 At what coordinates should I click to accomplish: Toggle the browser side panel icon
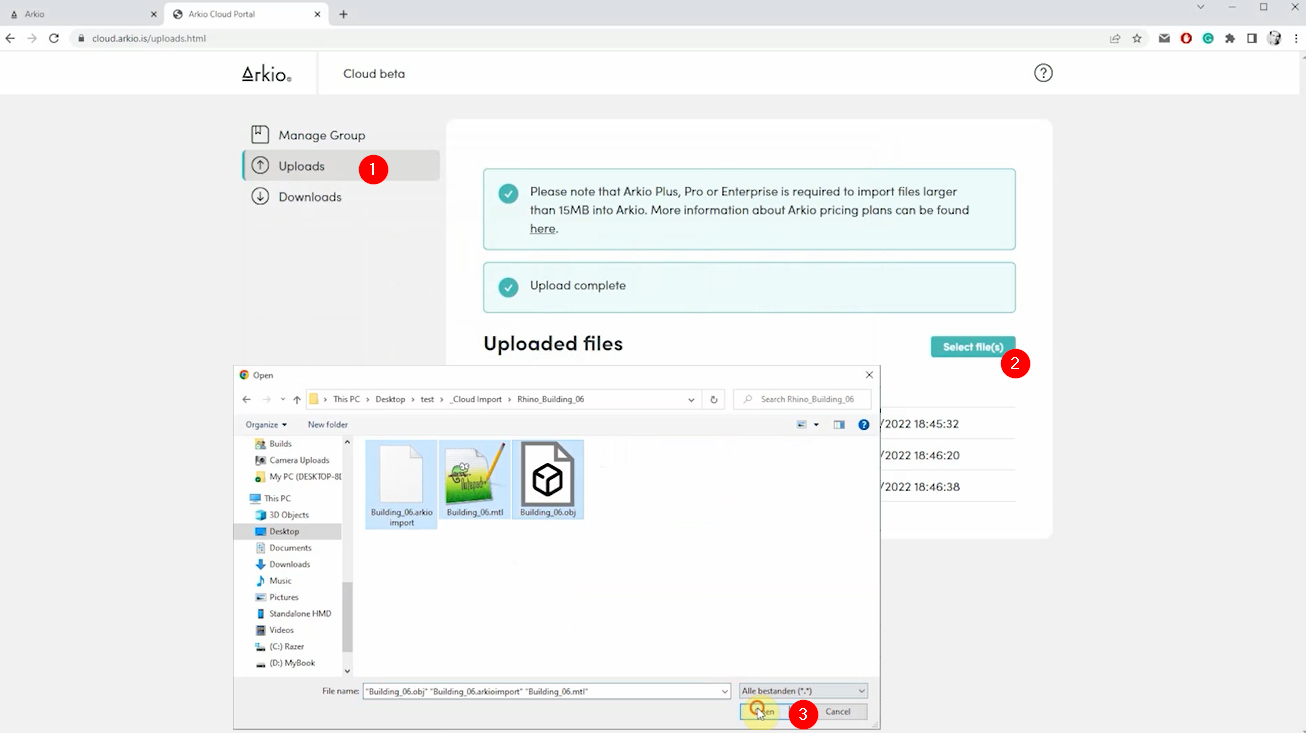(1252, 38)
